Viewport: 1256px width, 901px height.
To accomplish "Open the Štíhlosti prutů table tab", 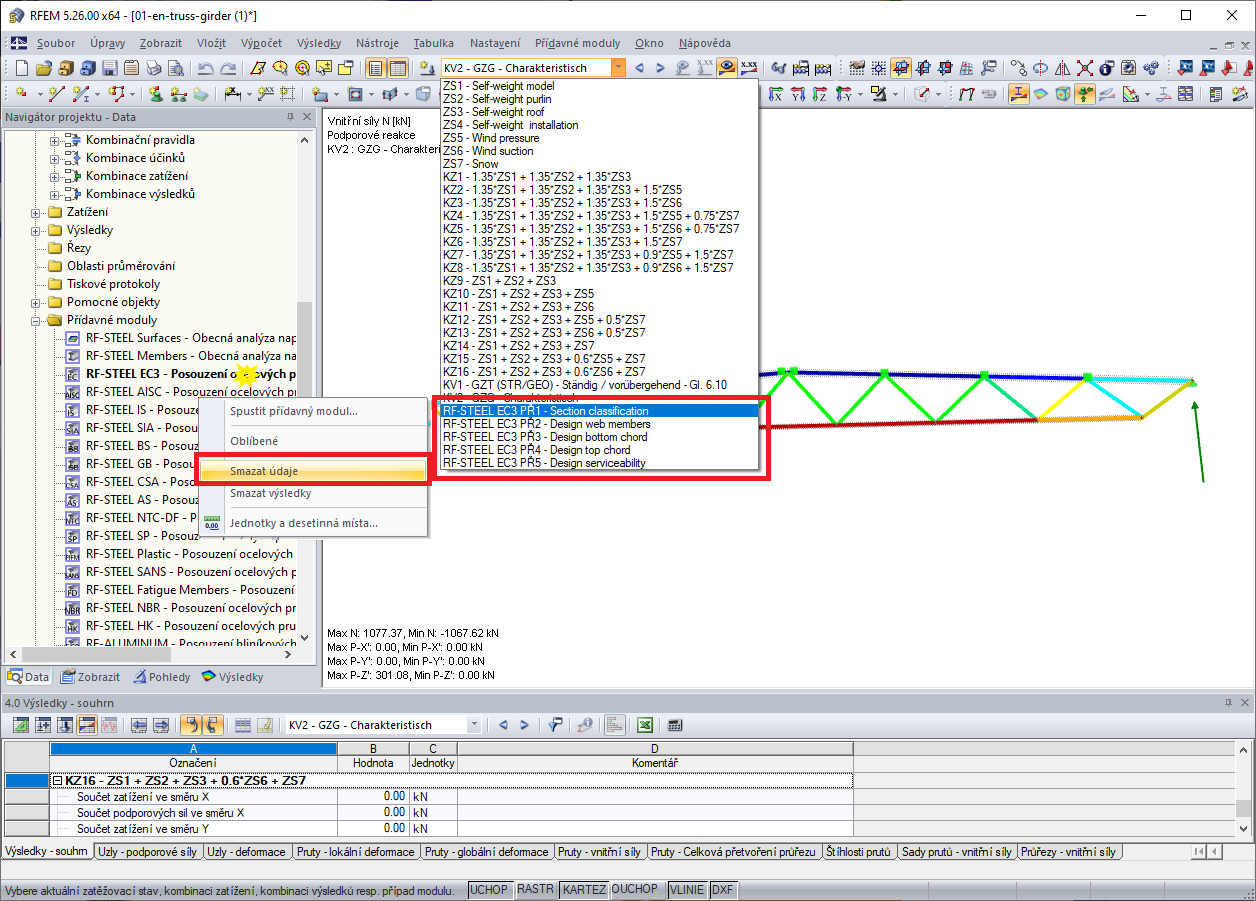I will tap(860, 852).
